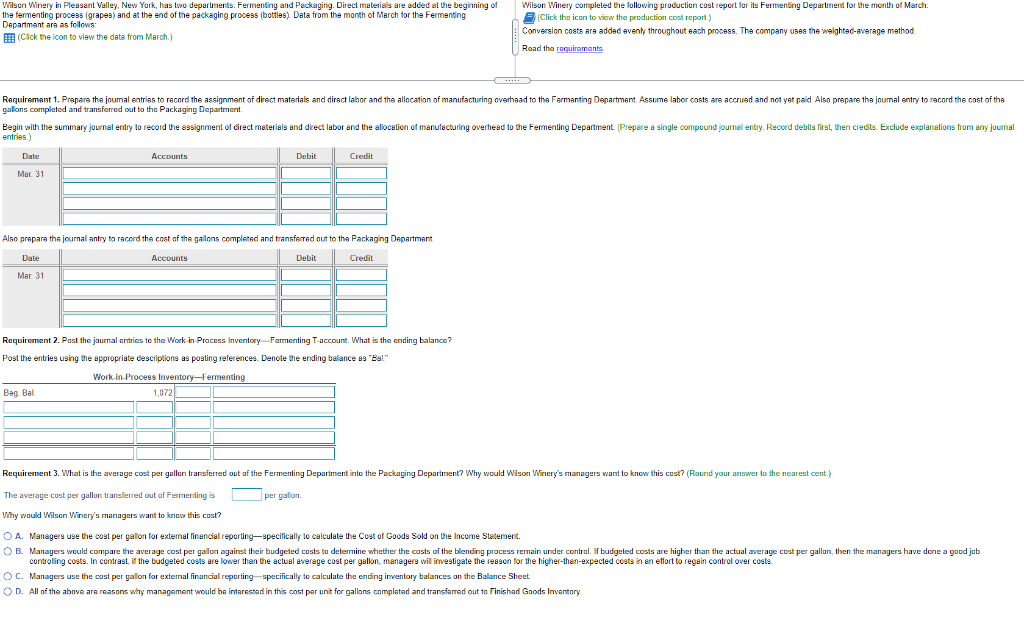Click the 'Requirement 1.' heading text
The image size is (1024, 626).
pos(31,100)
